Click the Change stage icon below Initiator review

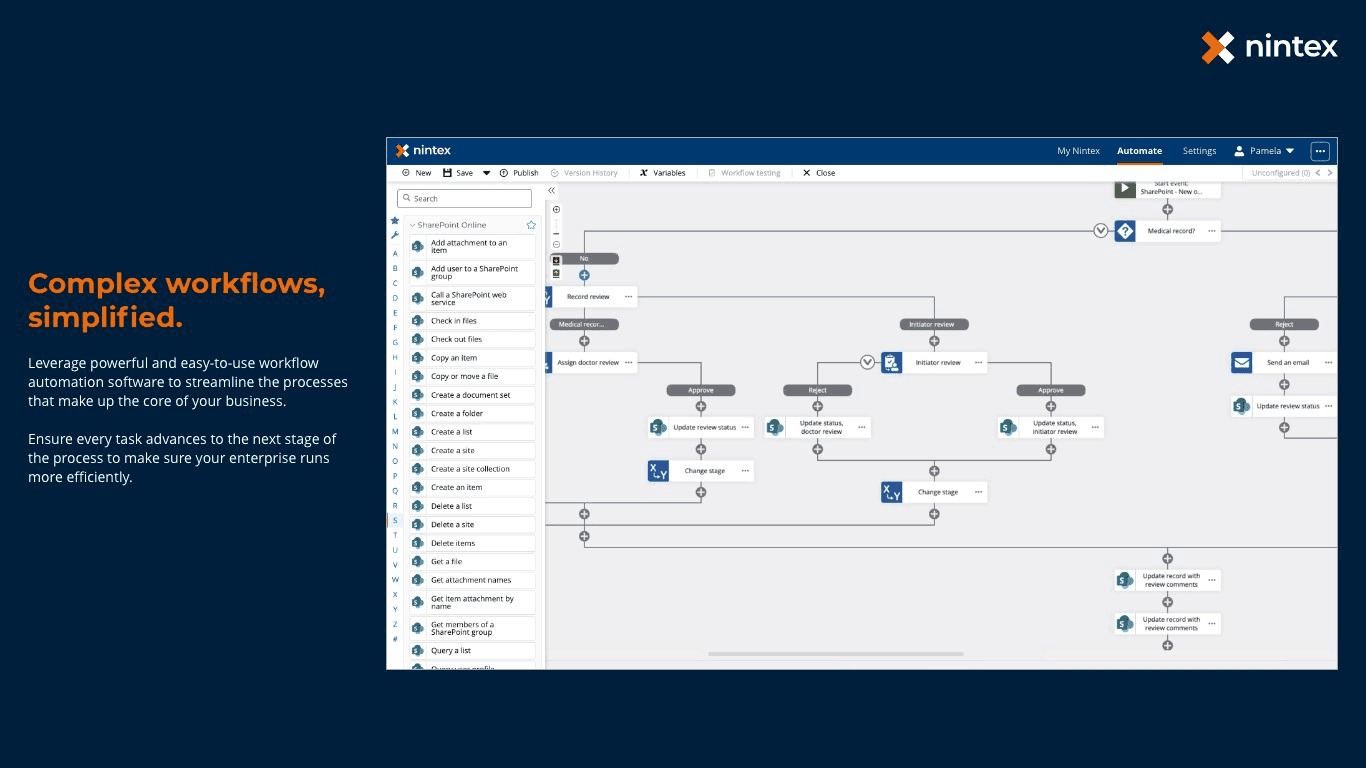tap(892, 492)
